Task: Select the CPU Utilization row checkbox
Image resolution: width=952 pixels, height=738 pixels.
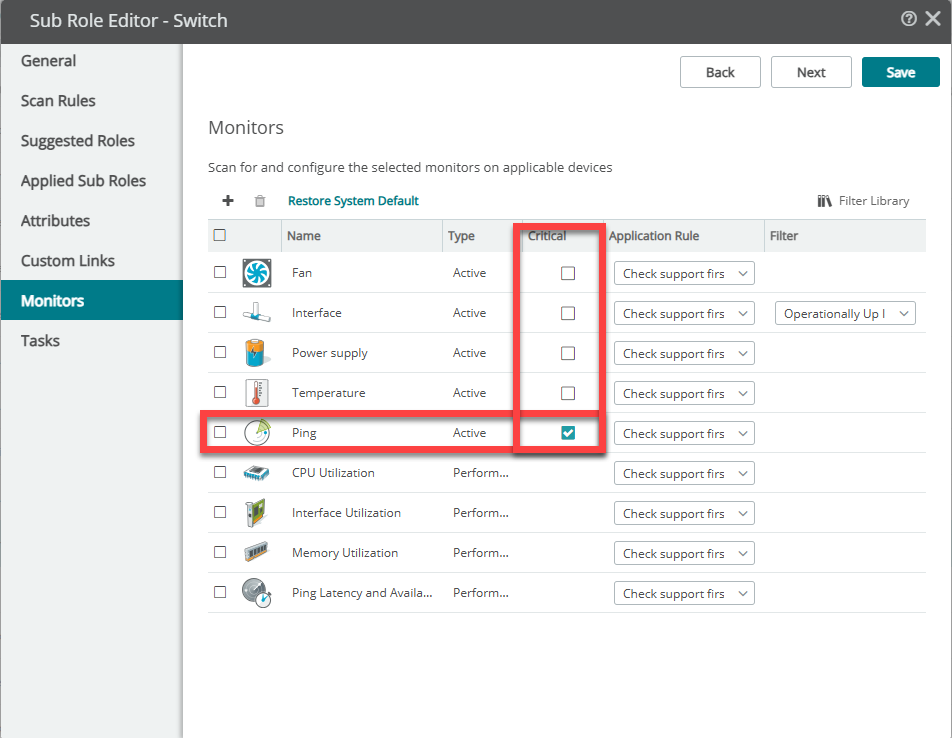Action: click(220, 472)
